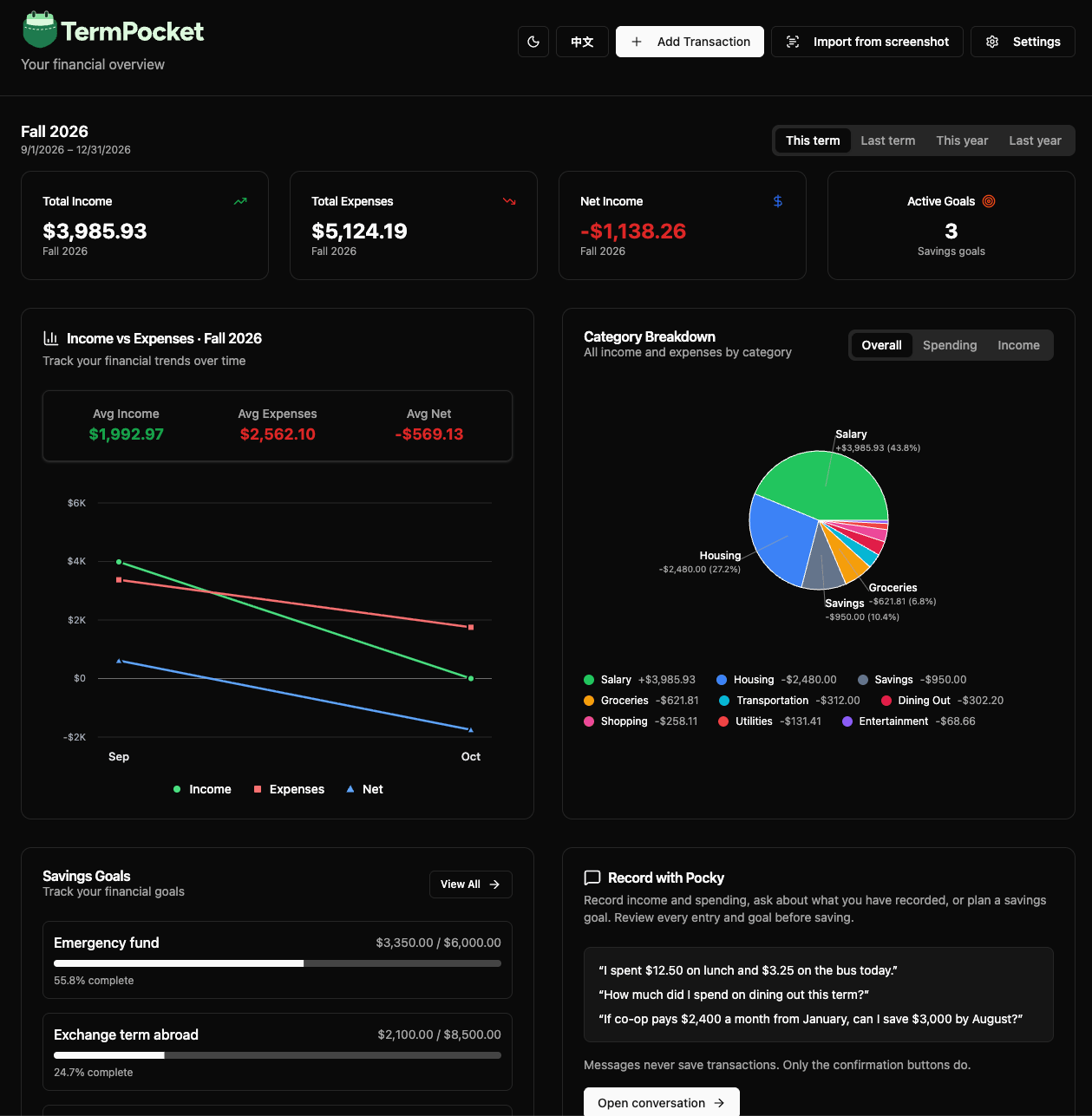
Task: Click red Dining Out legend swatch
Action: pos(886,701)
